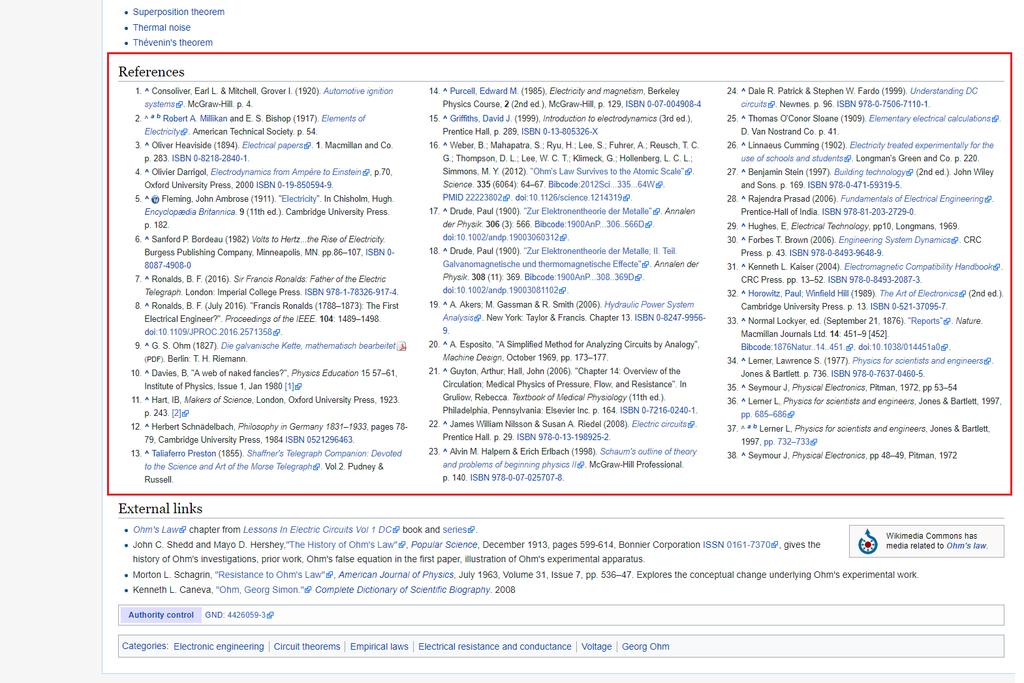The height and width of the screenshot is (683, 1024).
Task: Visit the Taliaferro Preston link
Action: tap(184, 453)
